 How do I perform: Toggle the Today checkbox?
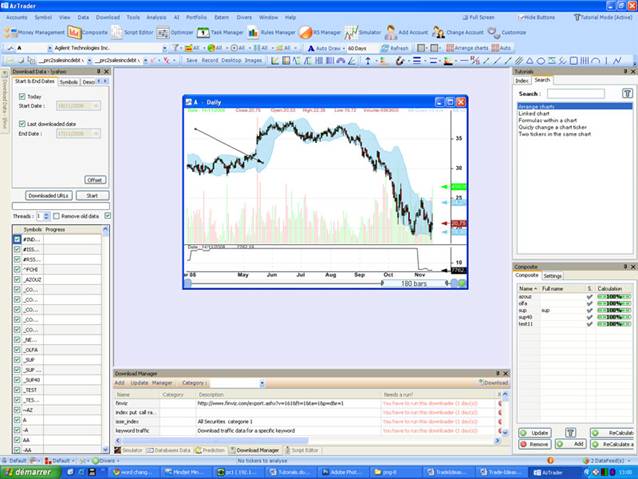click(22, 96)
